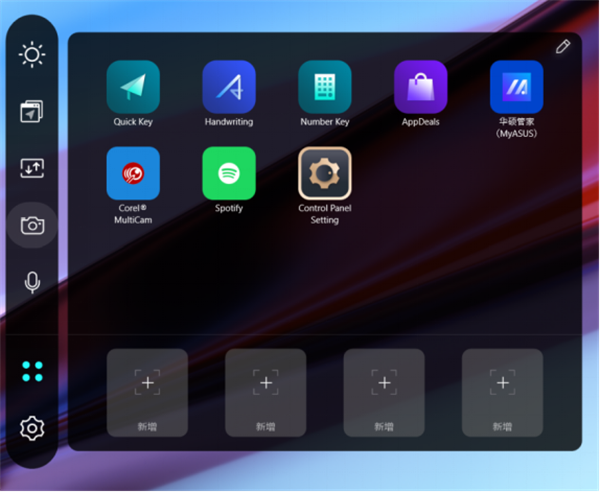Open settings via the sidebar gear icon
This screenshot has height=492, width=600.
click(x=32, y=429)
